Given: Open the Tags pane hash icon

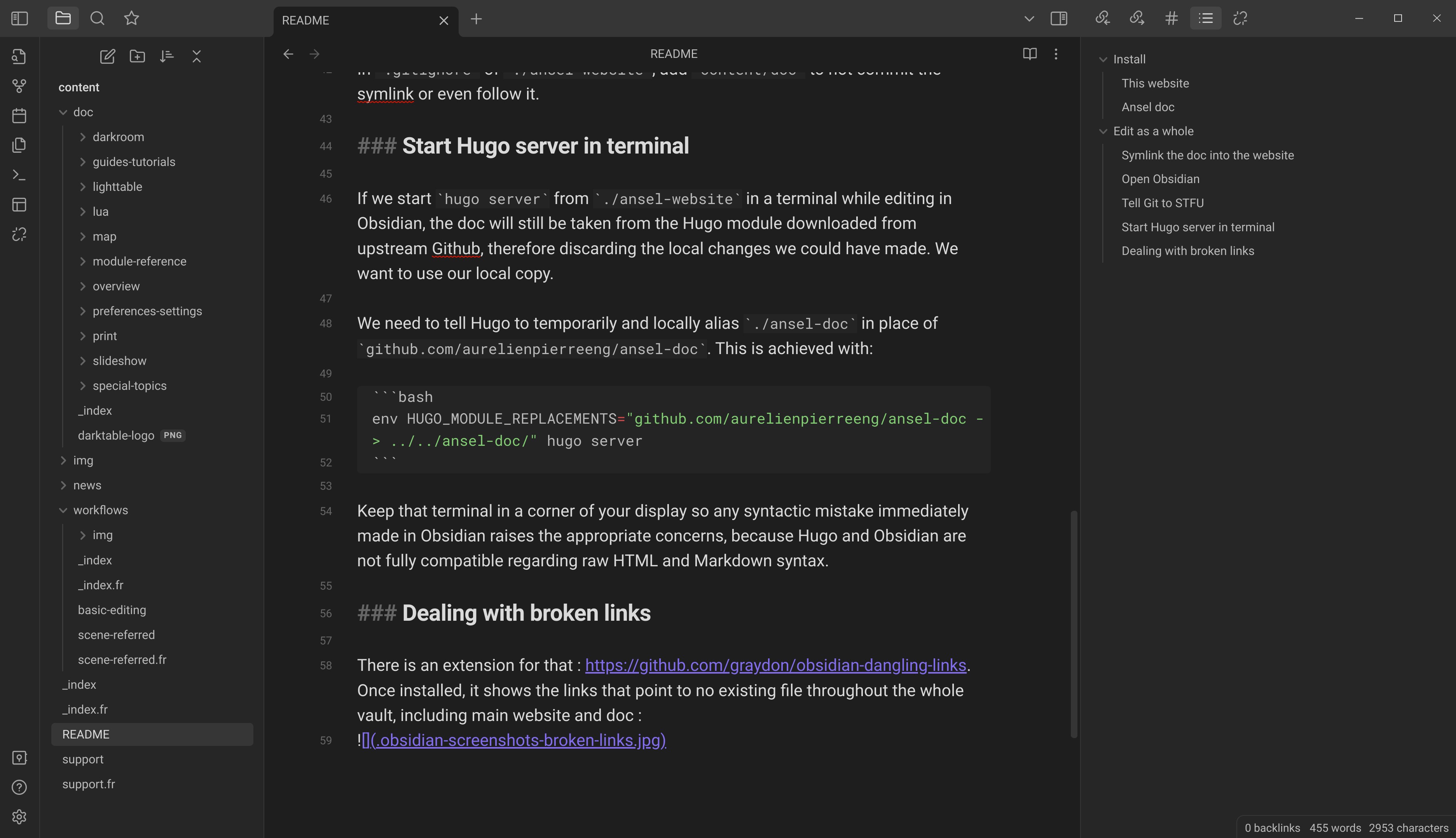Looking at the screenshot, I should (x=1171, y=18).
